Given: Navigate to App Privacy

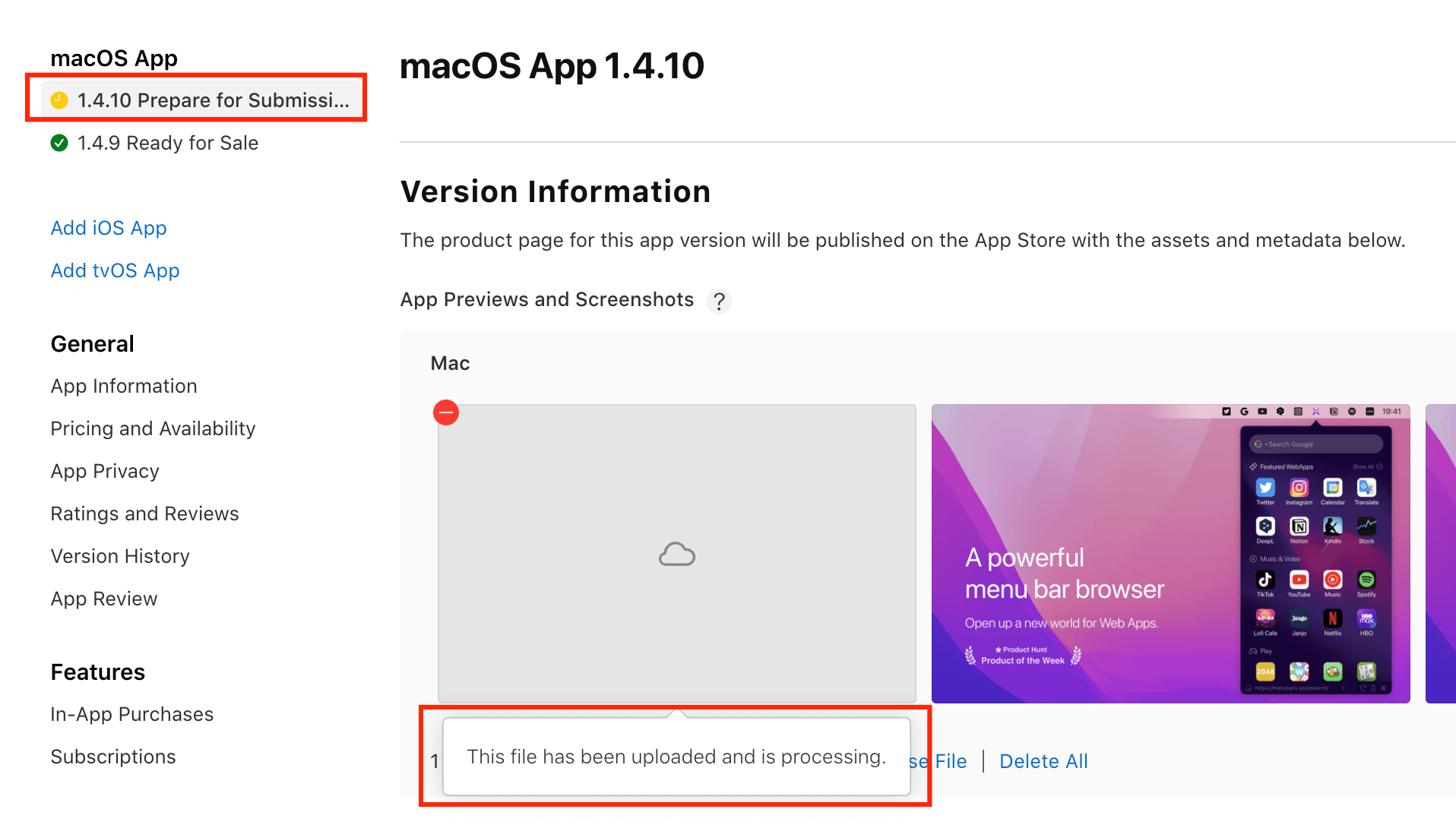Looking at the screenshot, I should 105,471.
